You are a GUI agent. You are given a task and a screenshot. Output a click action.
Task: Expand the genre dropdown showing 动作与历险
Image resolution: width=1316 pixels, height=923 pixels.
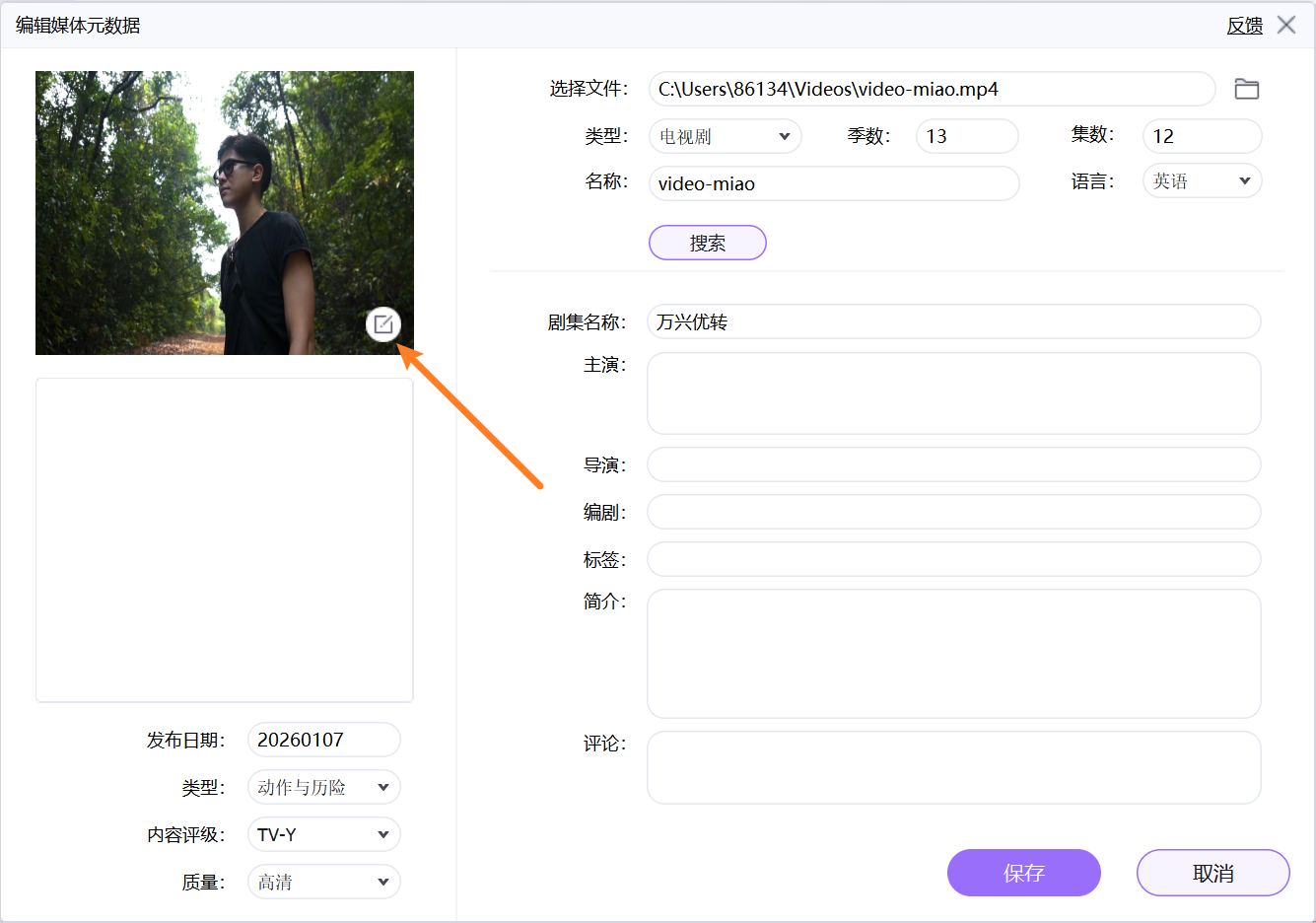pyautogui.click(x=323, y=787)
